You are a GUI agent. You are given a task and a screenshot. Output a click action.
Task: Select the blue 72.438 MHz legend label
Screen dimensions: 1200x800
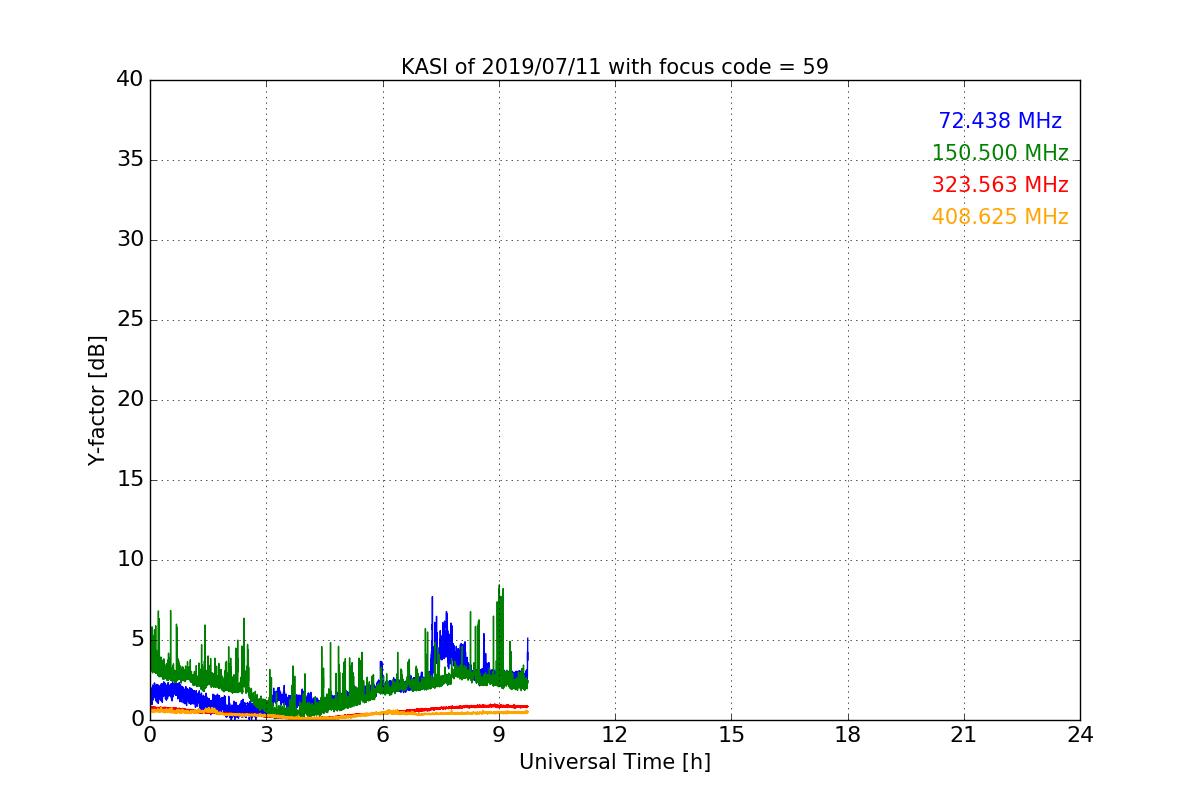(1000, 121)
